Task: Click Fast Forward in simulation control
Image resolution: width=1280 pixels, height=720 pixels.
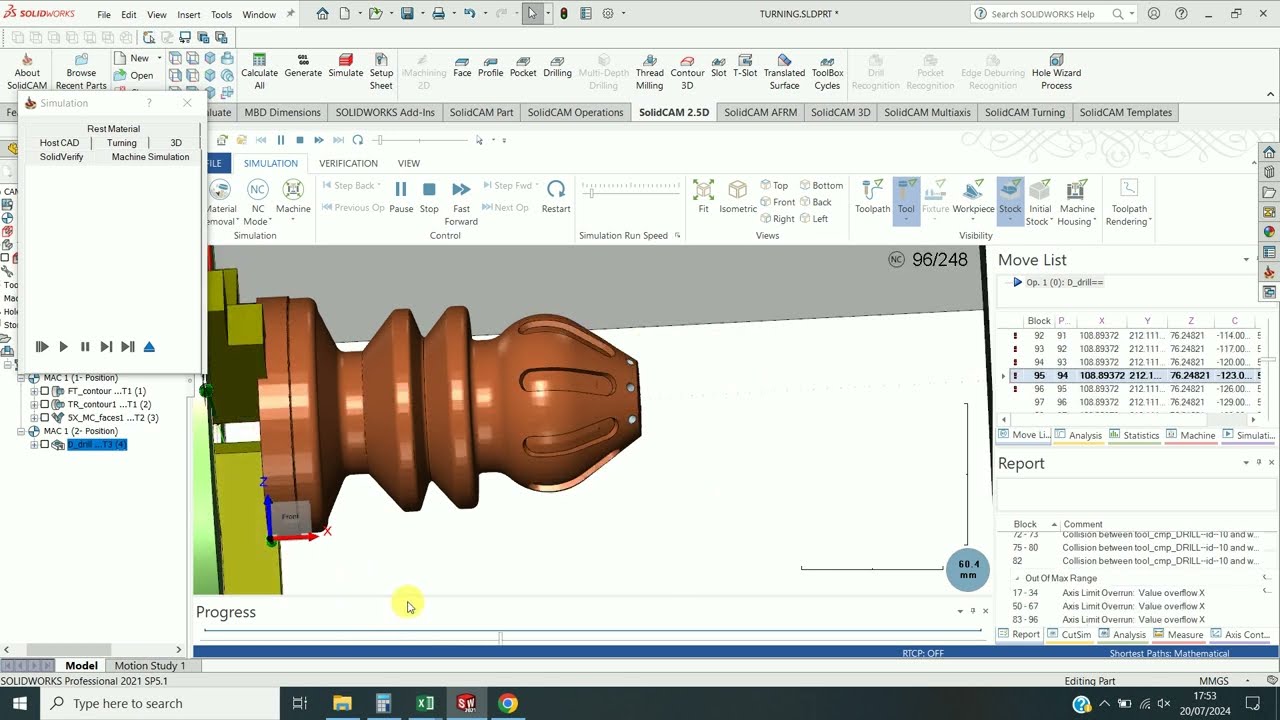Action: click(x=461, y=203)
